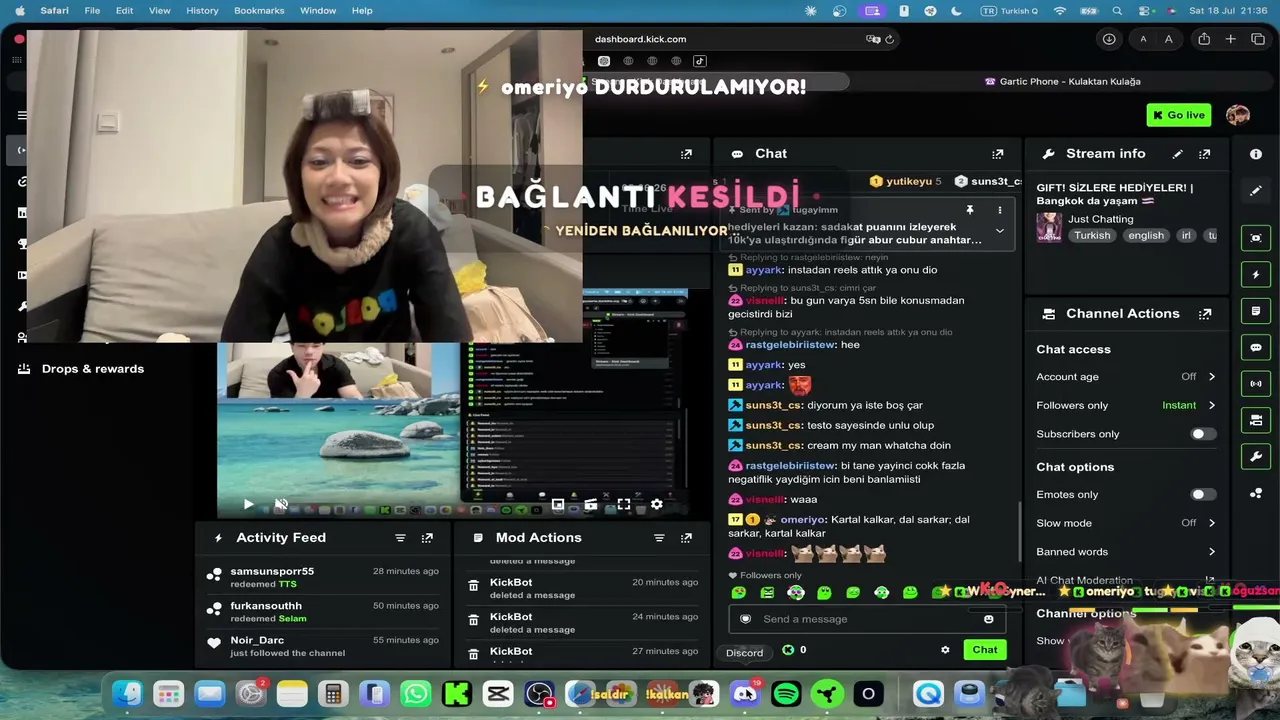Filter the Activity Feed list
The image size is (1280, 720).
pos(400,538)
